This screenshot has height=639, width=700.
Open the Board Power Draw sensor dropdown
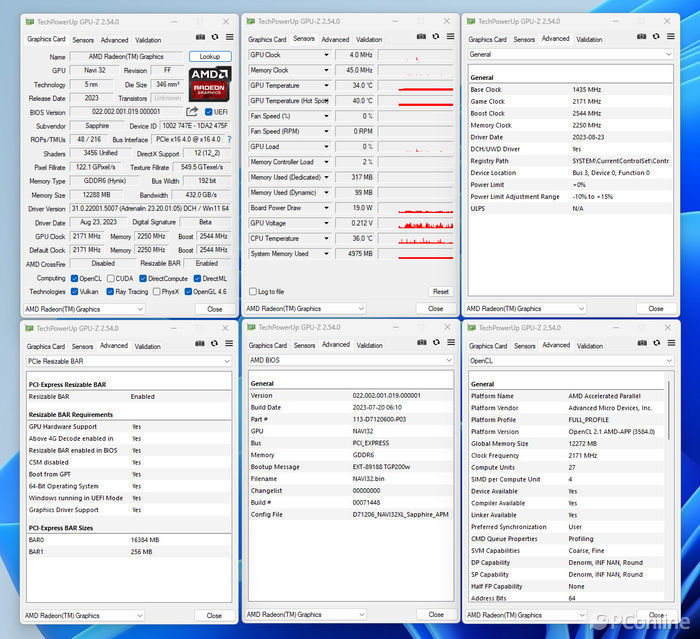326,208
